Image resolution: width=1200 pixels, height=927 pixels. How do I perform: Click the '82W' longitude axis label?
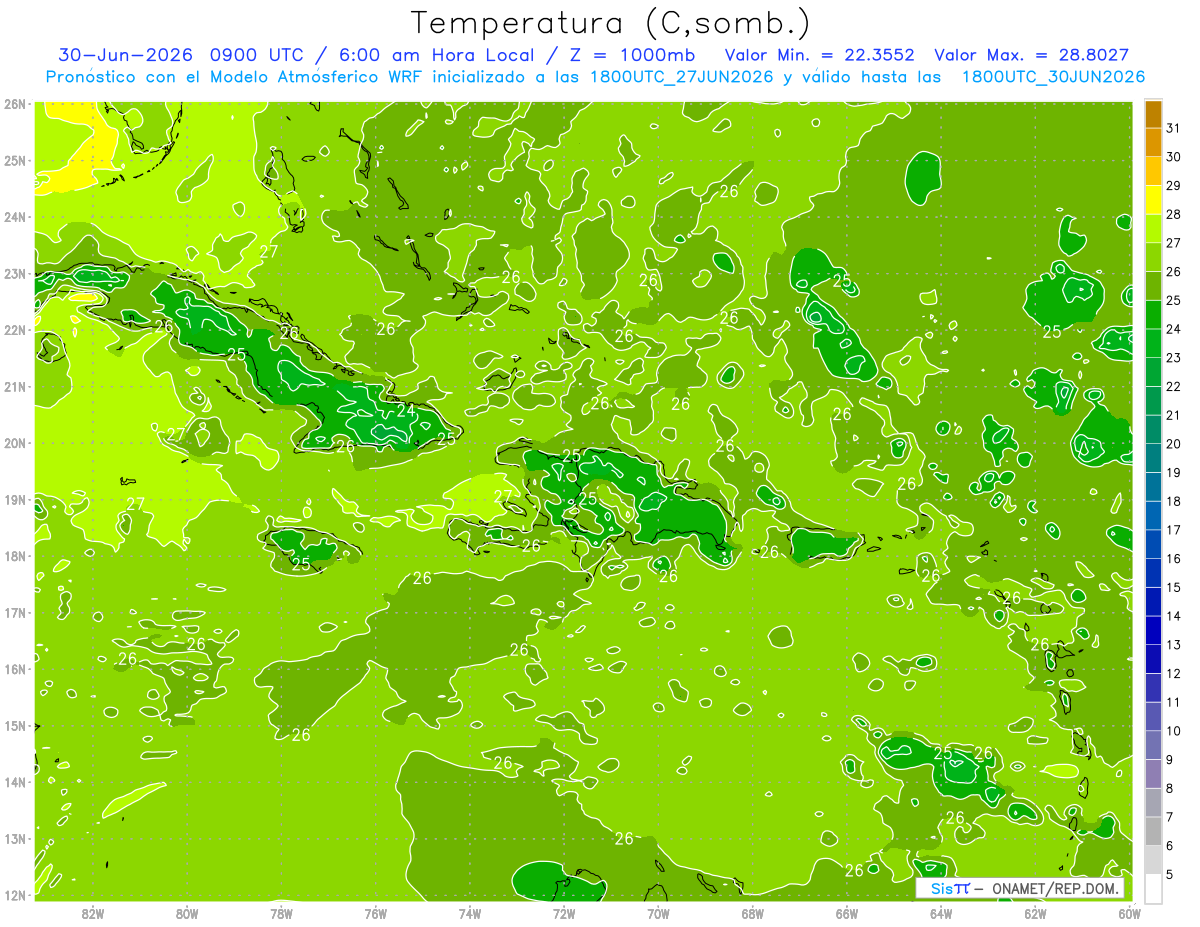coord(92,913)
